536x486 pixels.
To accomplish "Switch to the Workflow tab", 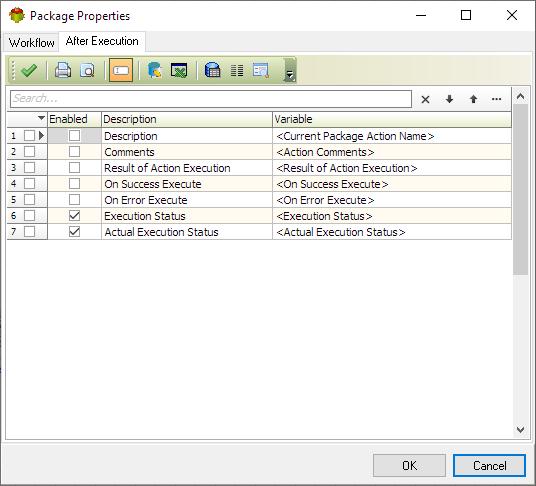I will click(31, 43).
